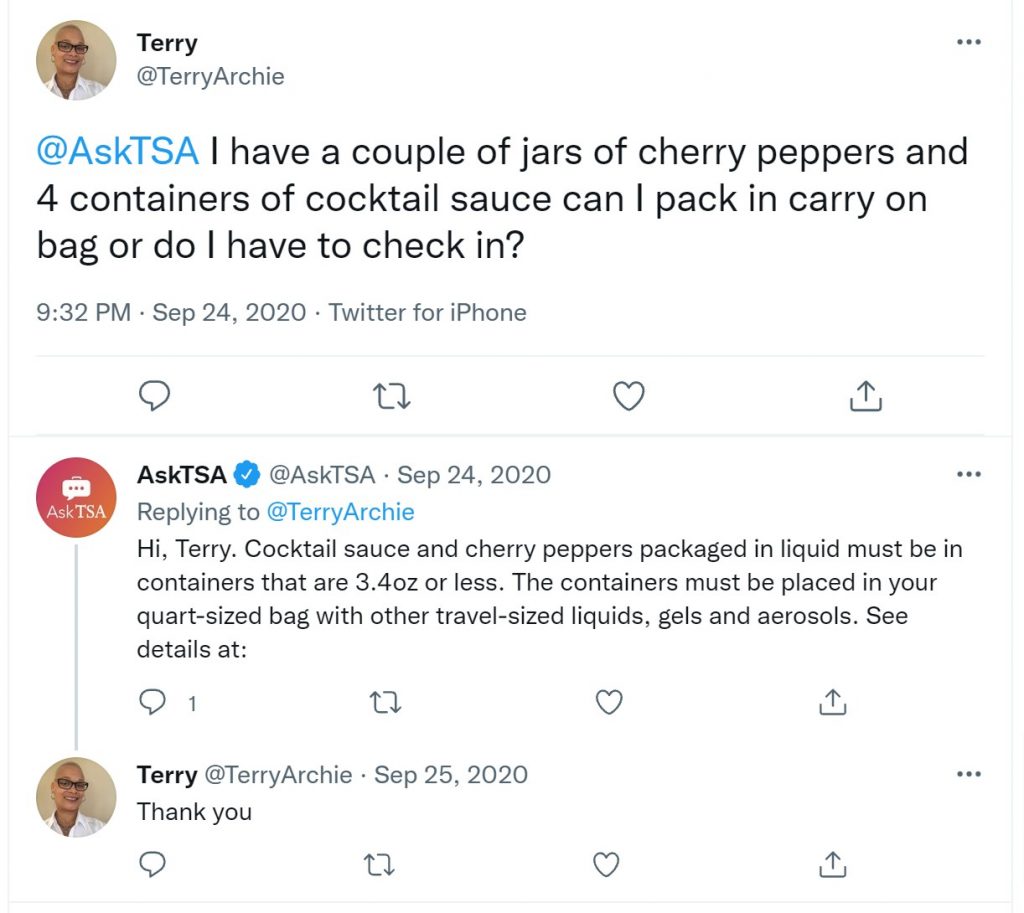Like the 'Thank you' tweet

tap(605, 865)
